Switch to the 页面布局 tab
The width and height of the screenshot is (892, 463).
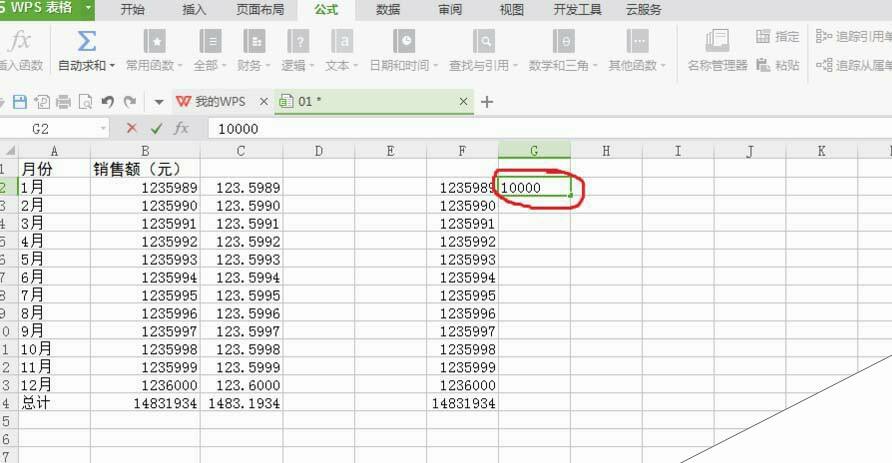click(260, 10)
